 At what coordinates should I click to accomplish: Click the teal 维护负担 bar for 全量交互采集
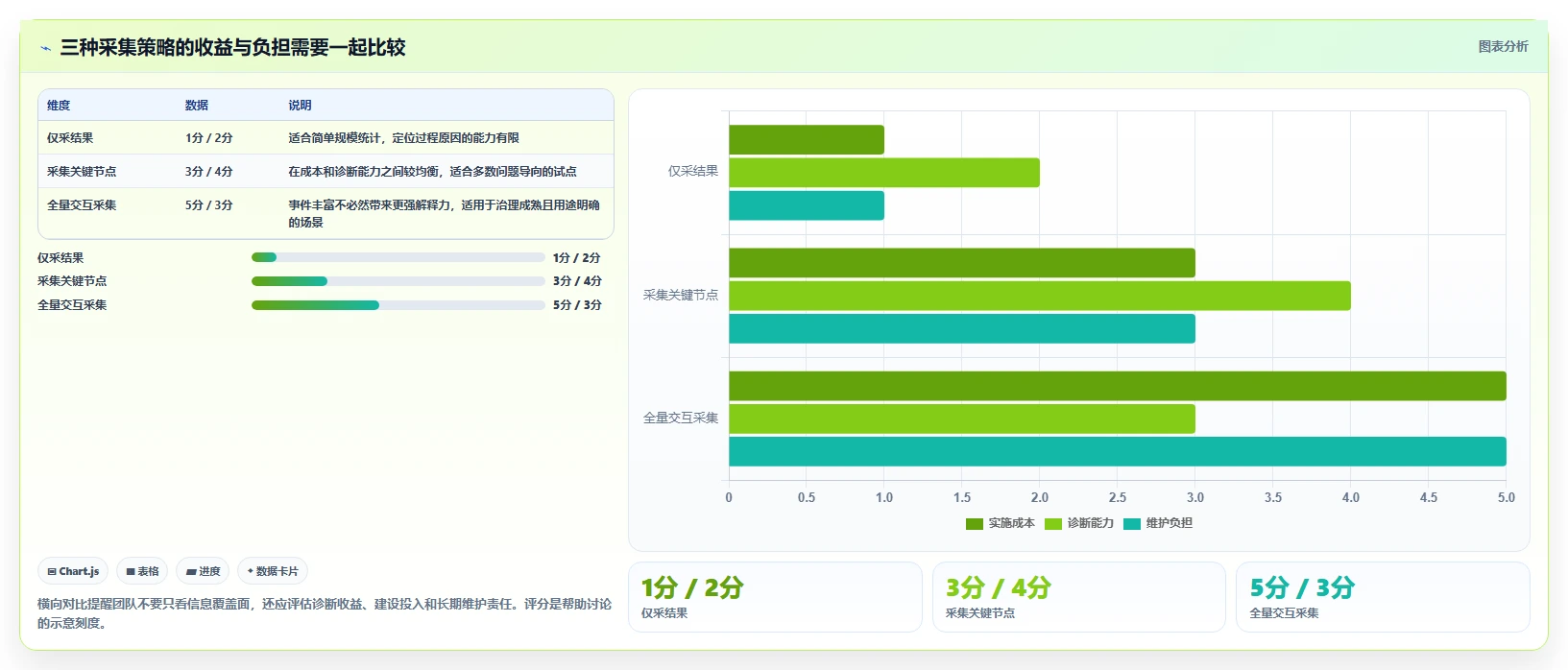click(x=1118, y=451)
